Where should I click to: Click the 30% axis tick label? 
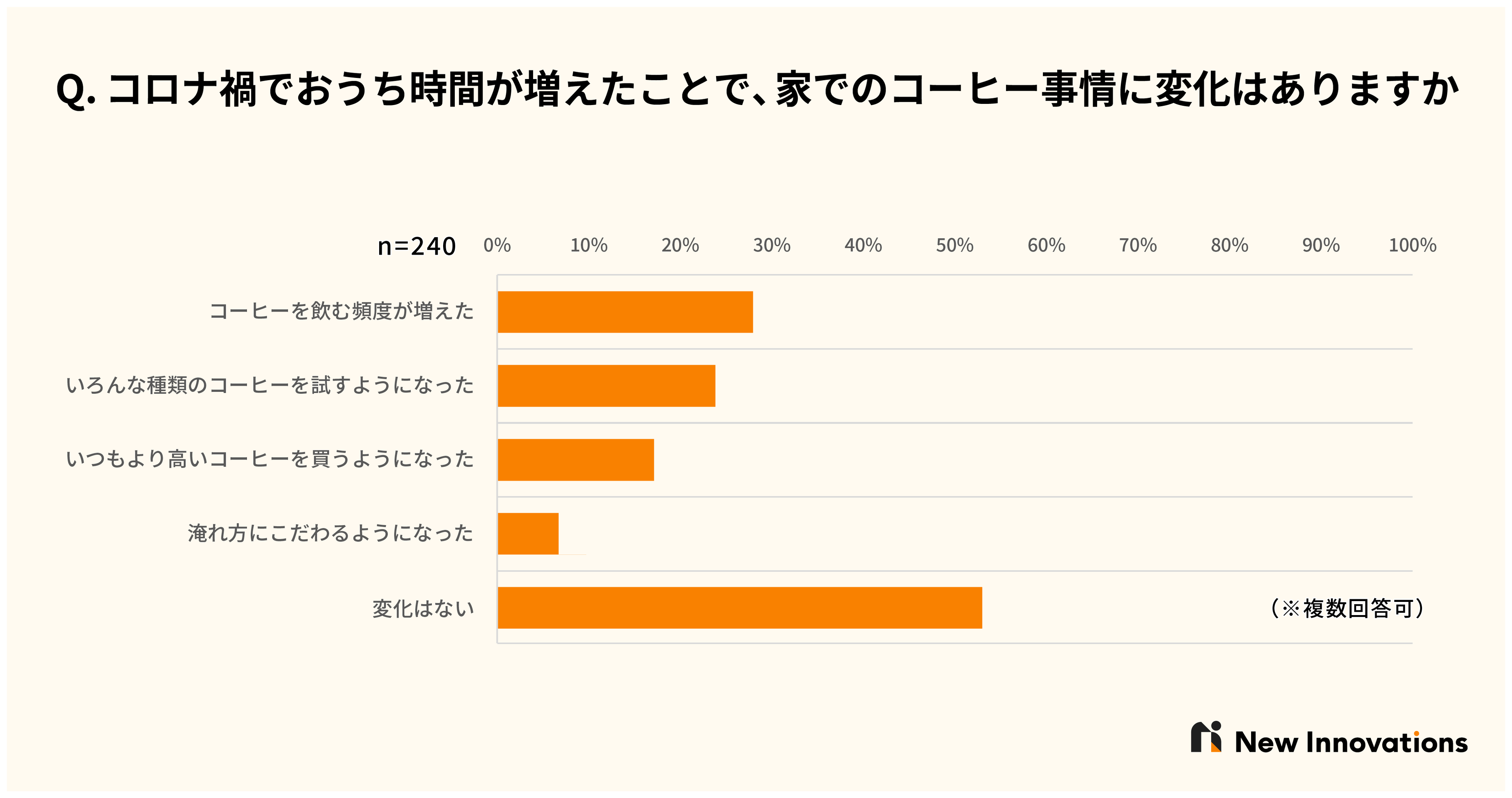[x=771, y=245]
